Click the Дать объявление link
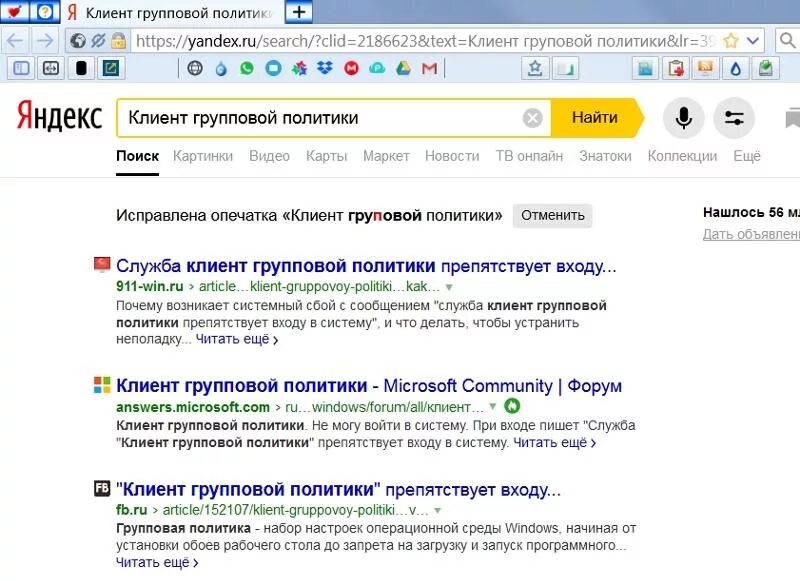This screenshot has height=581, width=800. (751, 234)
